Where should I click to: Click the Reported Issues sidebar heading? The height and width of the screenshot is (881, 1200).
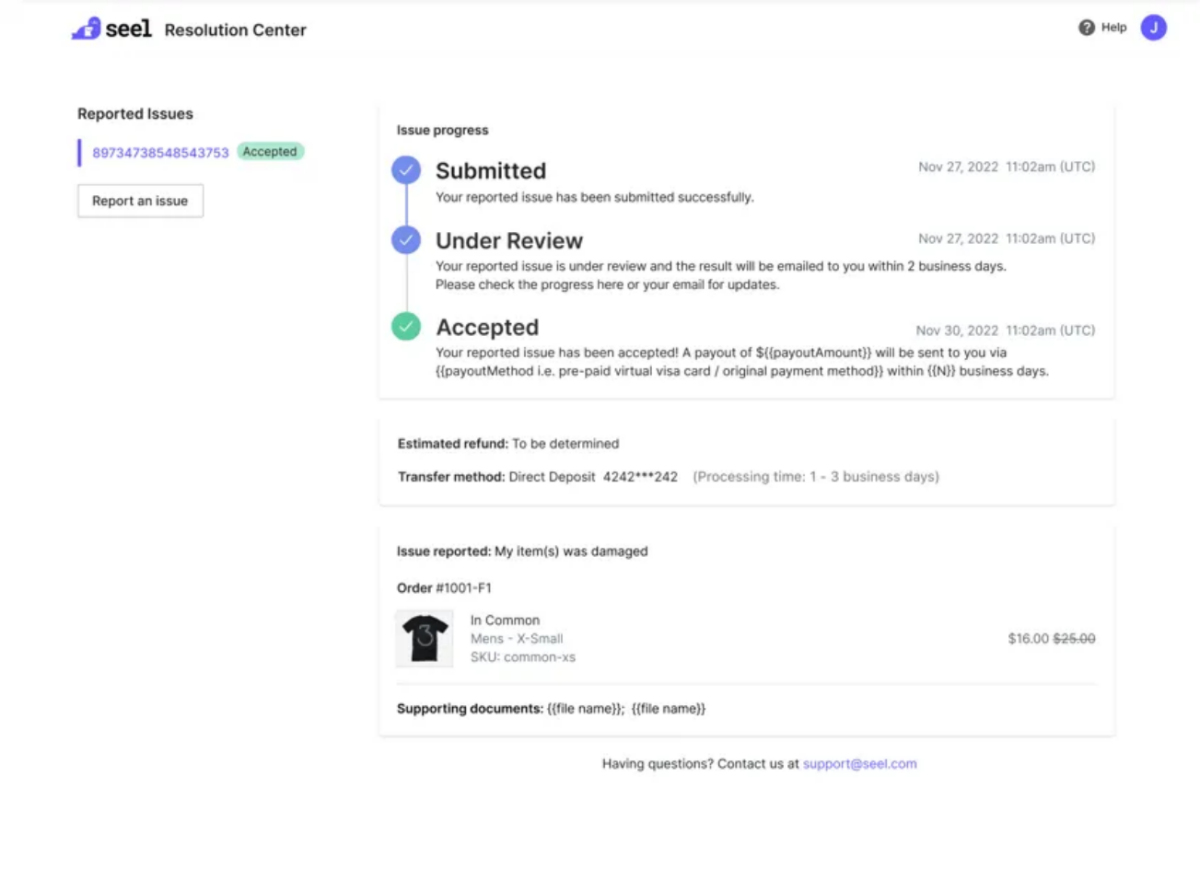pos(135,114)
